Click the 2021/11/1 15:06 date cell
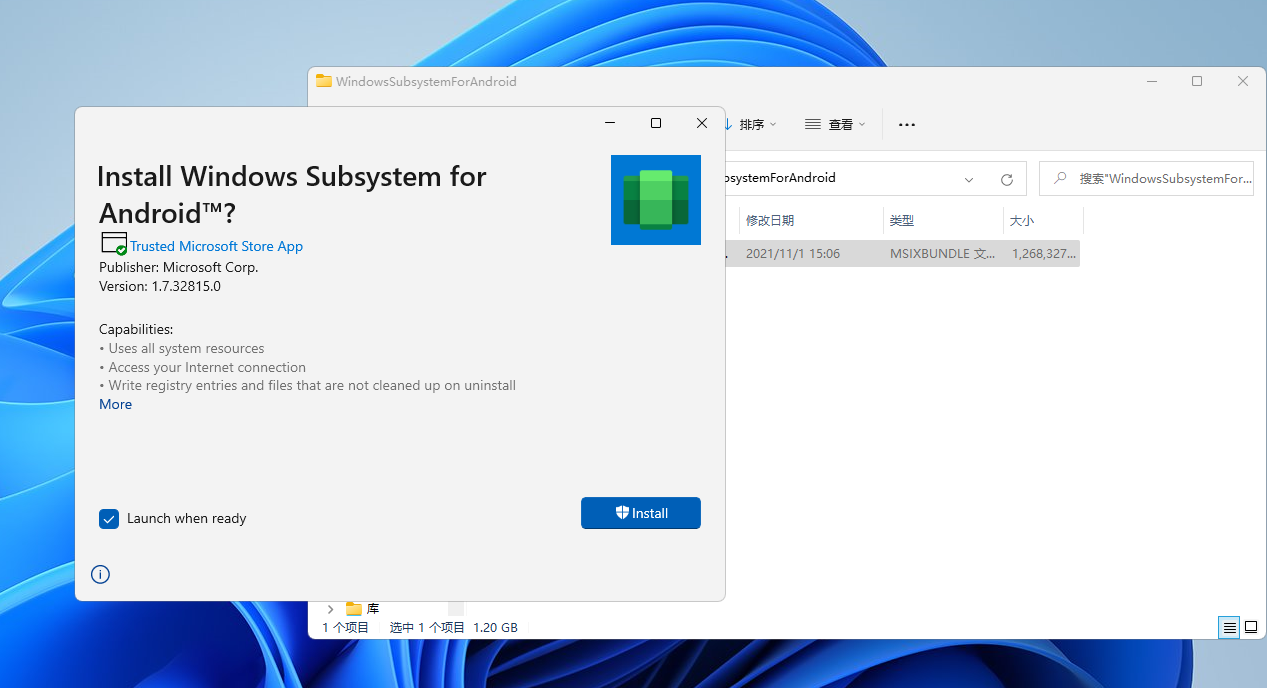 (793, 254)
